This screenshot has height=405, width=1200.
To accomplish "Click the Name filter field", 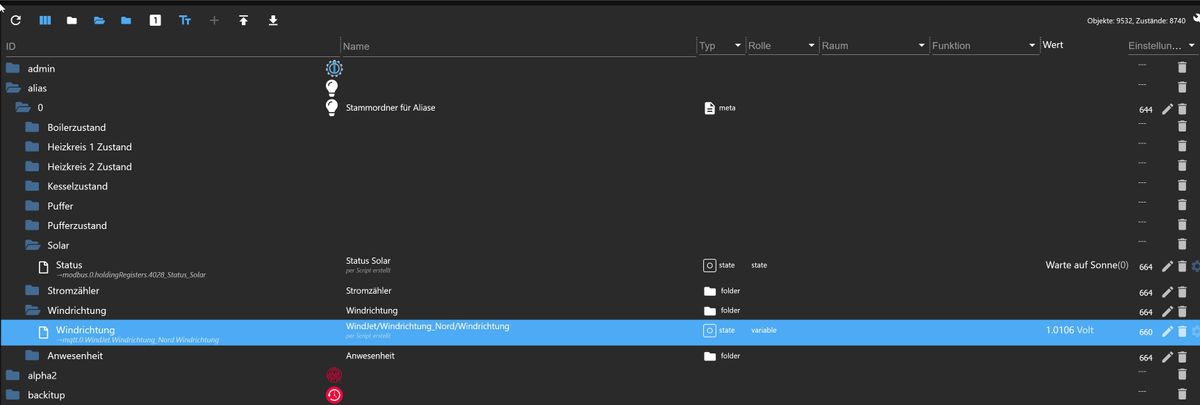I will coord(518,46).
